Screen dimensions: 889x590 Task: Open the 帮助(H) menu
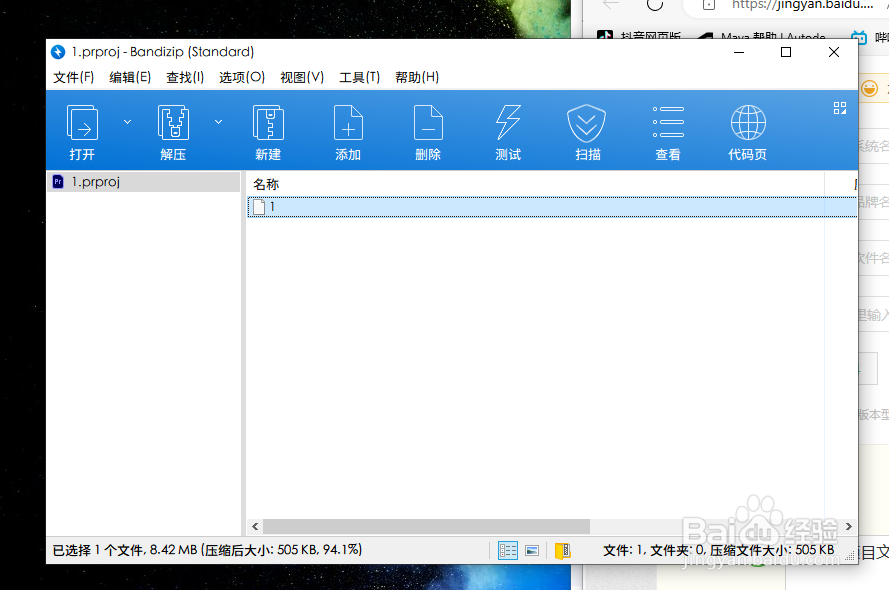click(x=417, y=77)
